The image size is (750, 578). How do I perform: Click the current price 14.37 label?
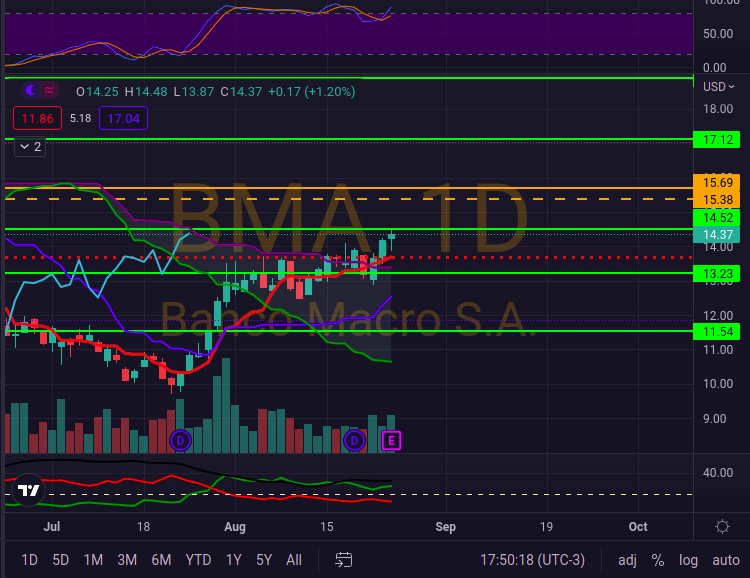(x=717, y=234)
